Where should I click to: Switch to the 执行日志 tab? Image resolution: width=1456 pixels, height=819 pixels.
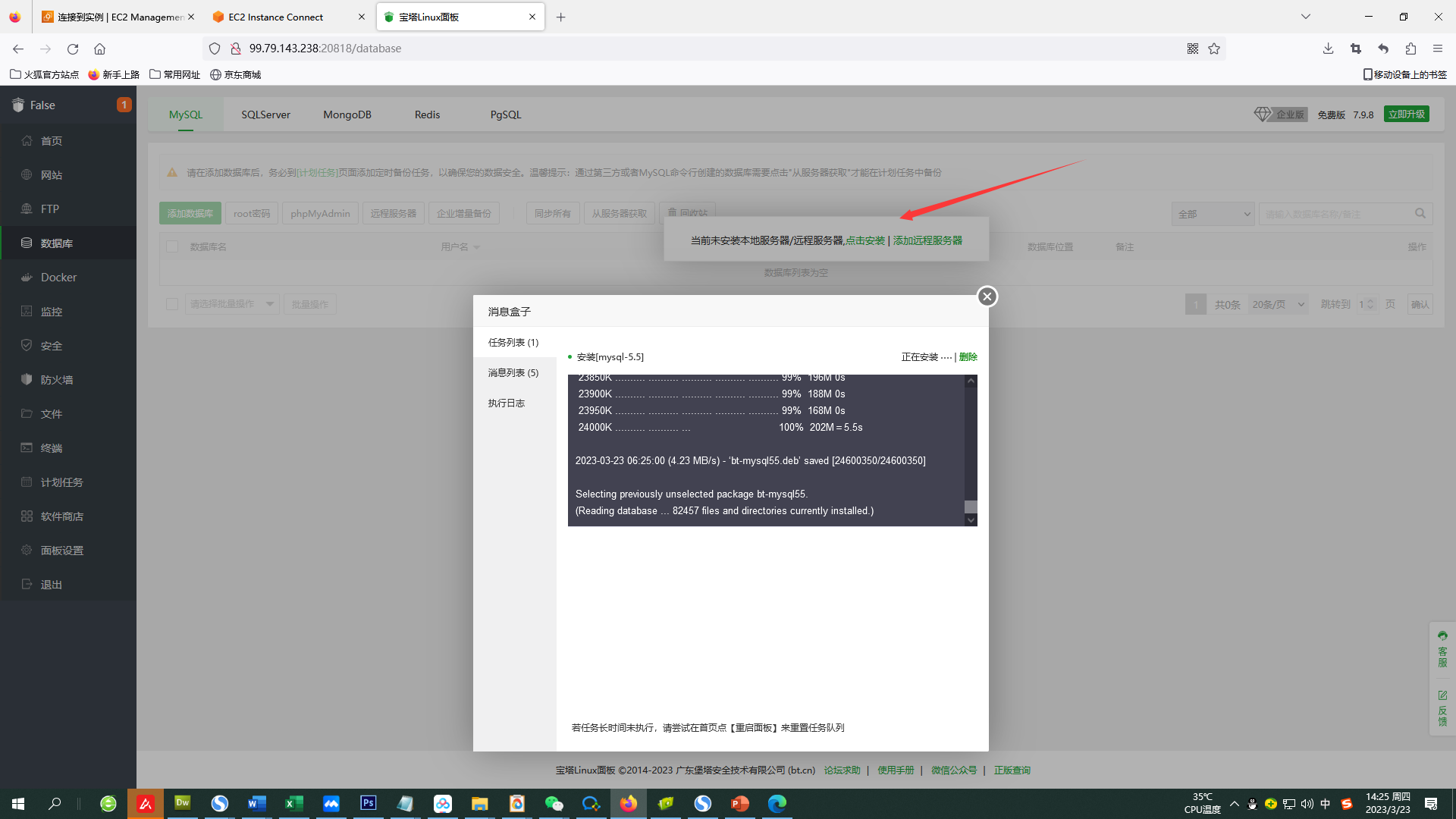507,403
